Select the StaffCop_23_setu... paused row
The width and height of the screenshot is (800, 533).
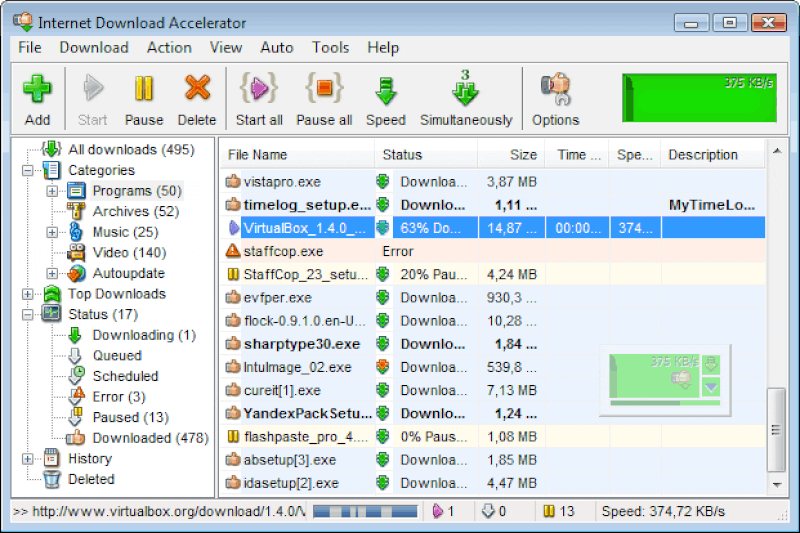(x=493, y=274)
